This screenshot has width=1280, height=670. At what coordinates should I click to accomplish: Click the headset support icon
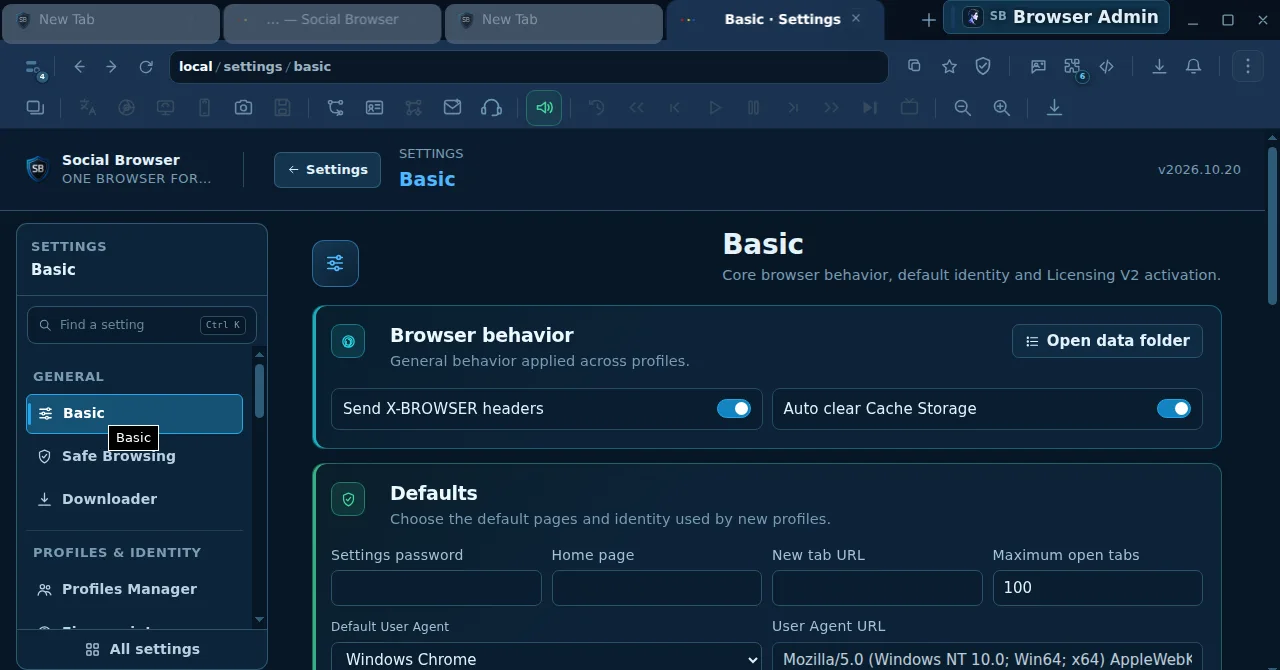491,108
